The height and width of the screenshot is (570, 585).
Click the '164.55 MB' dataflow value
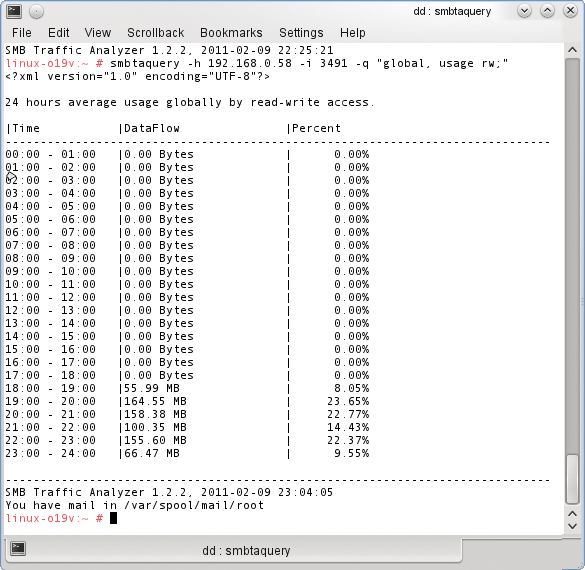pyautogui.click(x=155, y=401)
